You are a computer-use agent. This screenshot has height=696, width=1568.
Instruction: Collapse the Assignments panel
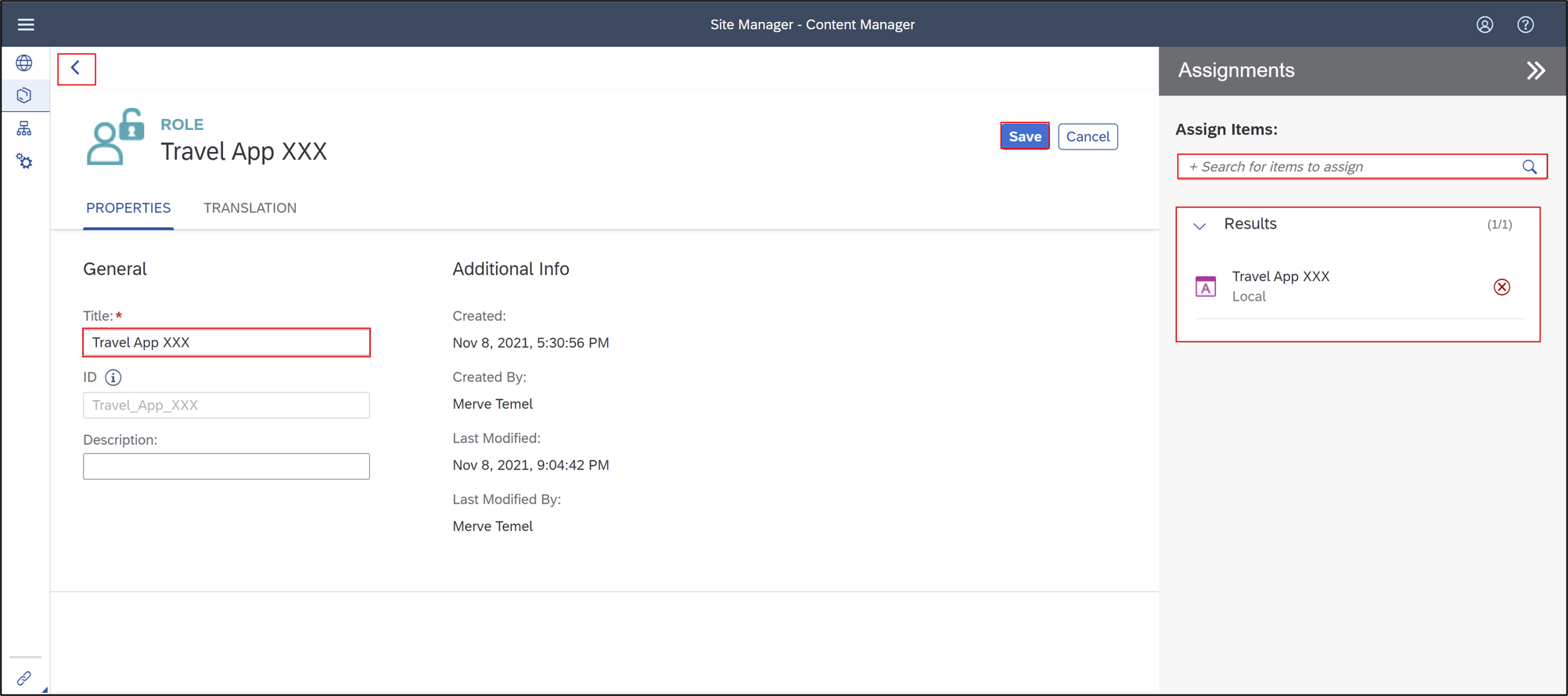coord(1536,70)
